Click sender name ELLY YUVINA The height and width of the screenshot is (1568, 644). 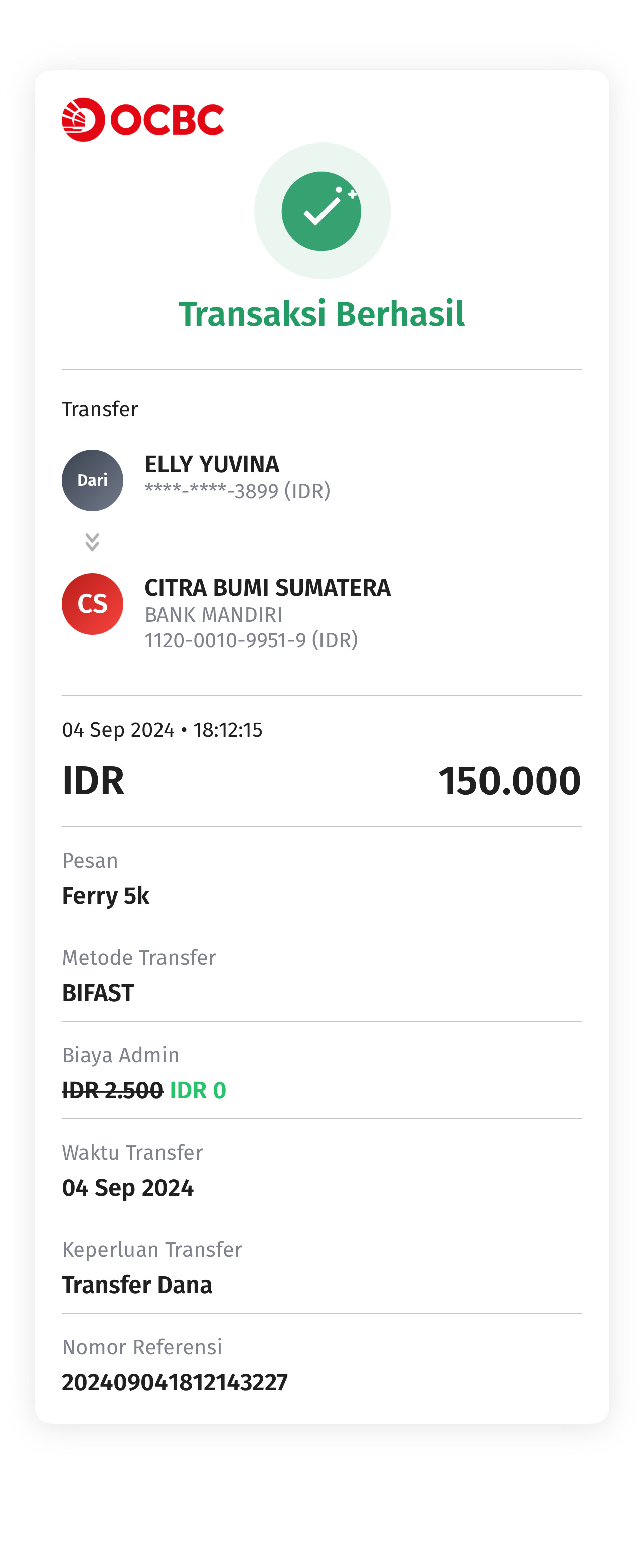[x=212, y=465]
